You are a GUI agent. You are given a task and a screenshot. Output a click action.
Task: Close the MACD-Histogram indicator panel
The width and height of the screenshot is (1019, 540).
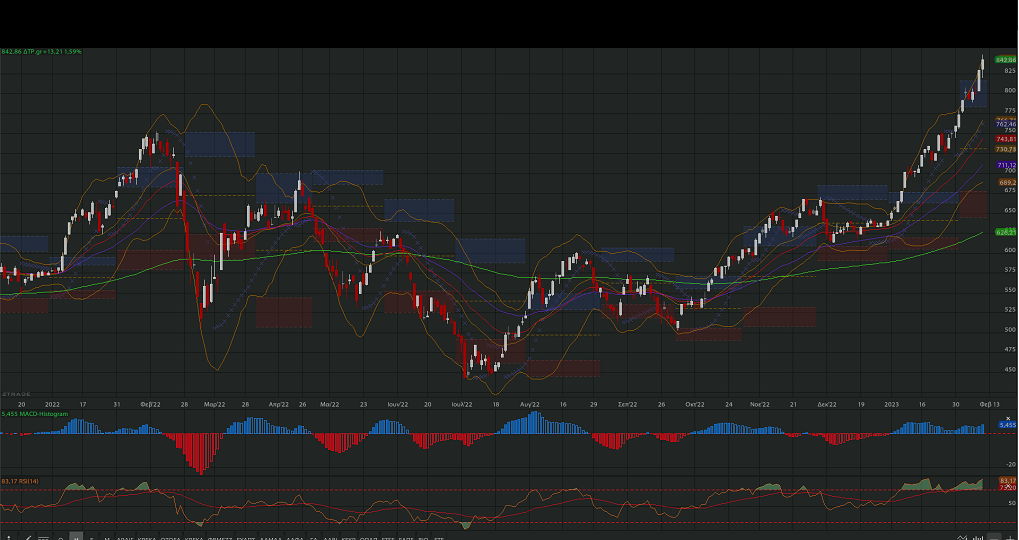(x=1008, y=418)
